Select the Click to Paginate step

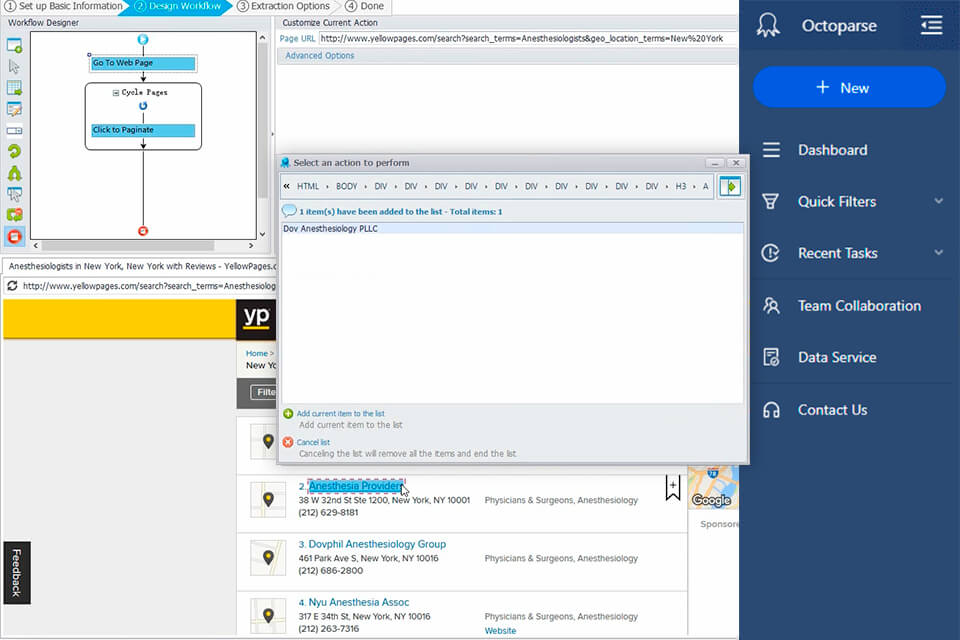point(143,130)
